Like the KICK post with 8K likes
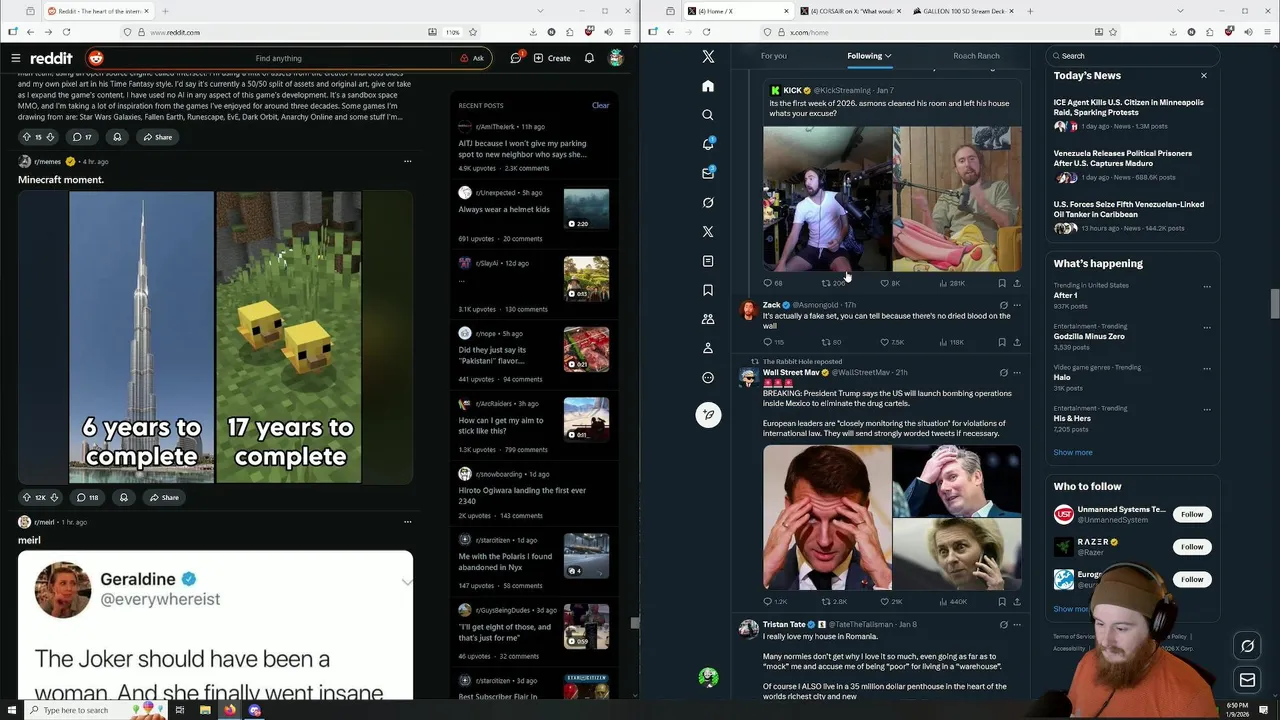 tap(890, 283)
